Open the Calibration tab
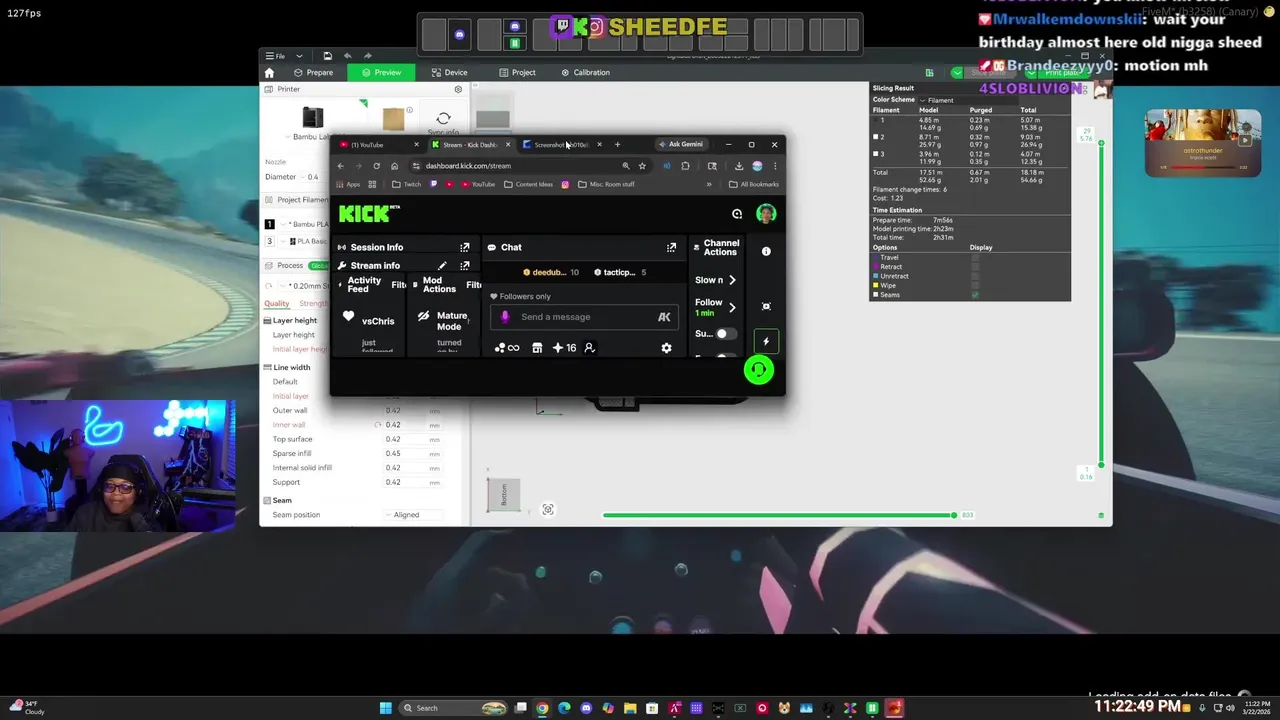Image resolution: width=1280 pixels, height=720 pixels. [x=585, y=73]
